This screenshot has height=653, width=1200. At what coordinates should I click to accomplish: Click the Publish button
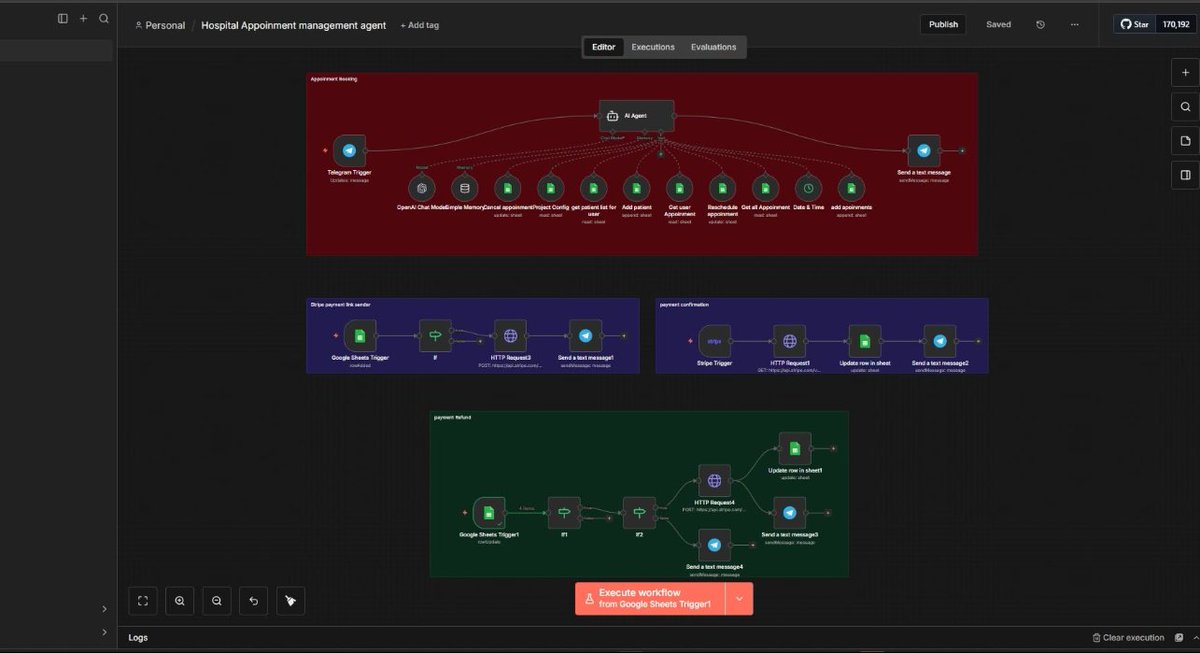(943, 25)
